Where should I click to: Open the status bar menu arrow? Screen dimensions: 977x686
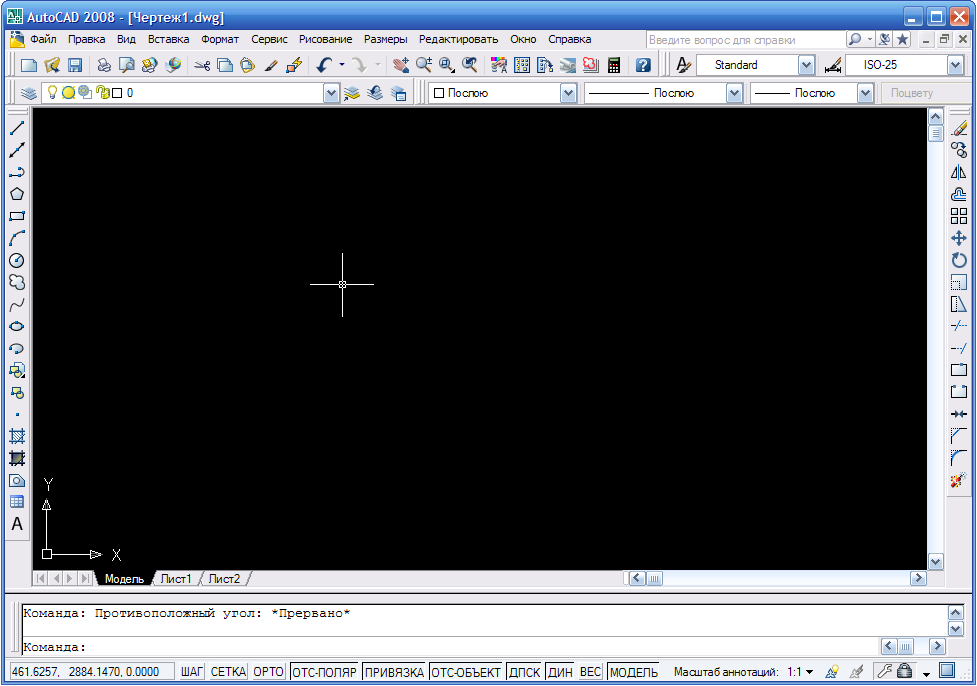[927, 674]
